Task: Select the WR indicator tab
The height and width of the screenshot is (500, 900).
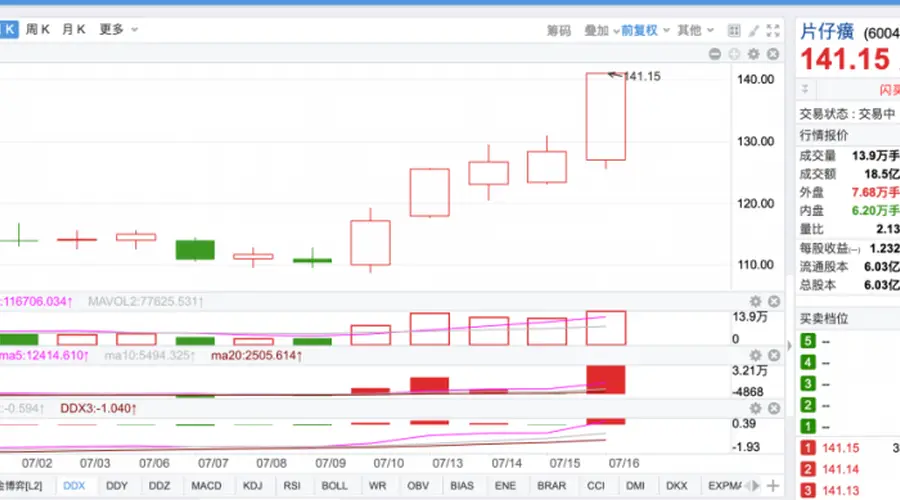Action: click(377, 486)
